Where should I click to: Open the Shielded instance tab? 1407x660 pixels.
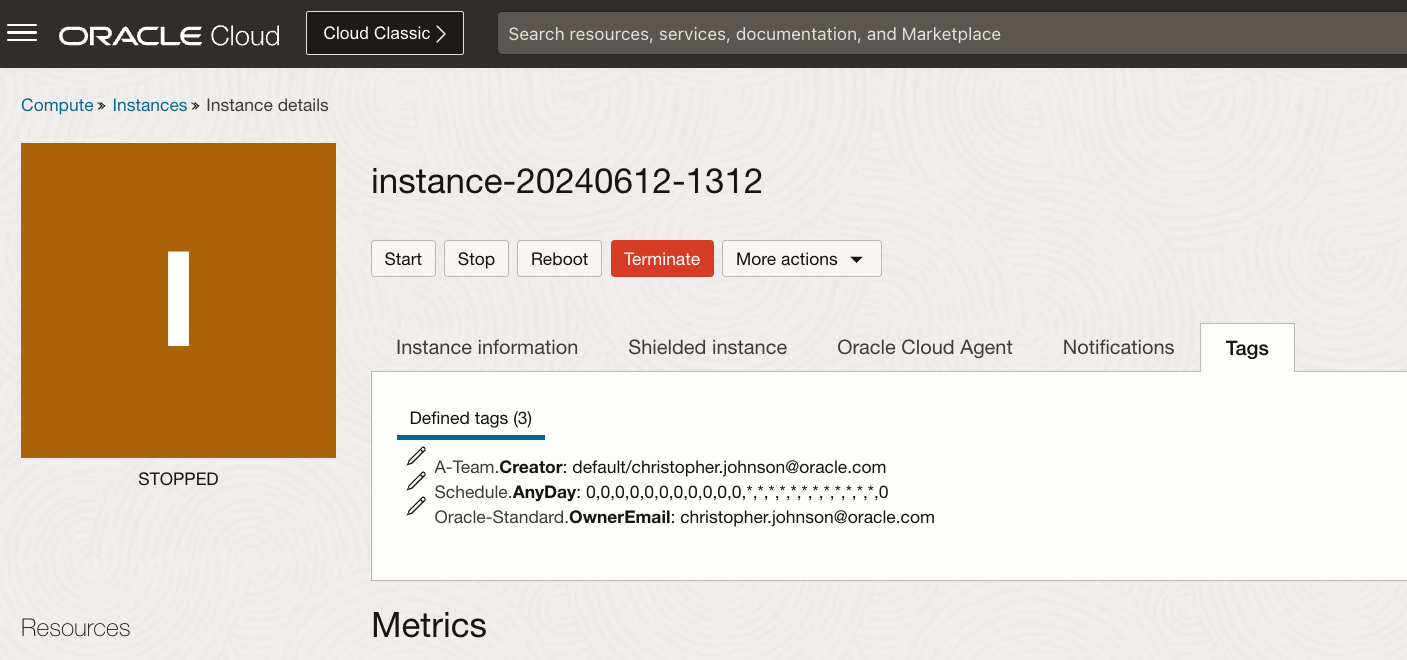pyautogui.click(x=707, y=347)
